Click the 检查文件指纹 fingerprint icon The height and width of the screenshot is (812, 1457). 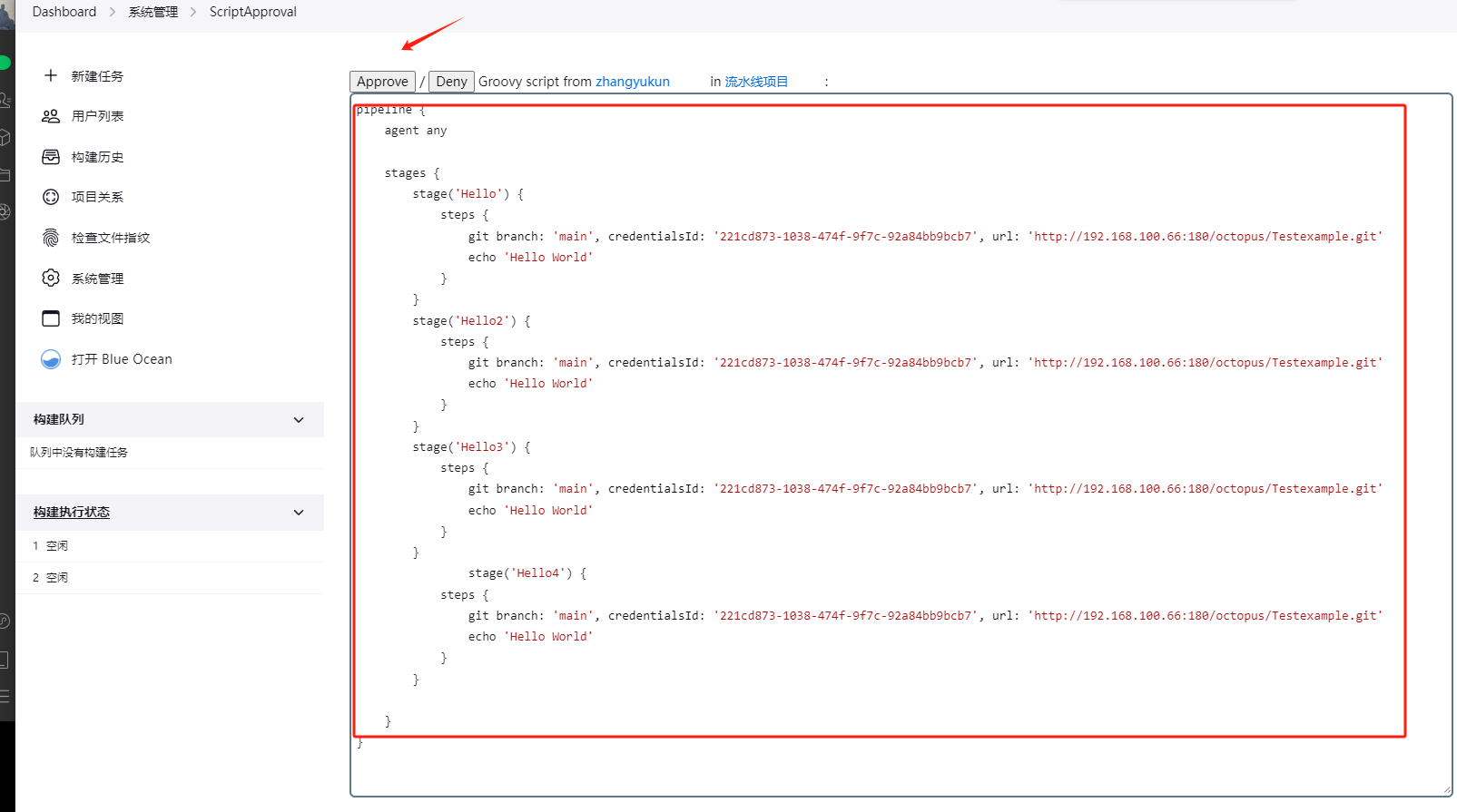tap(51, 238)
